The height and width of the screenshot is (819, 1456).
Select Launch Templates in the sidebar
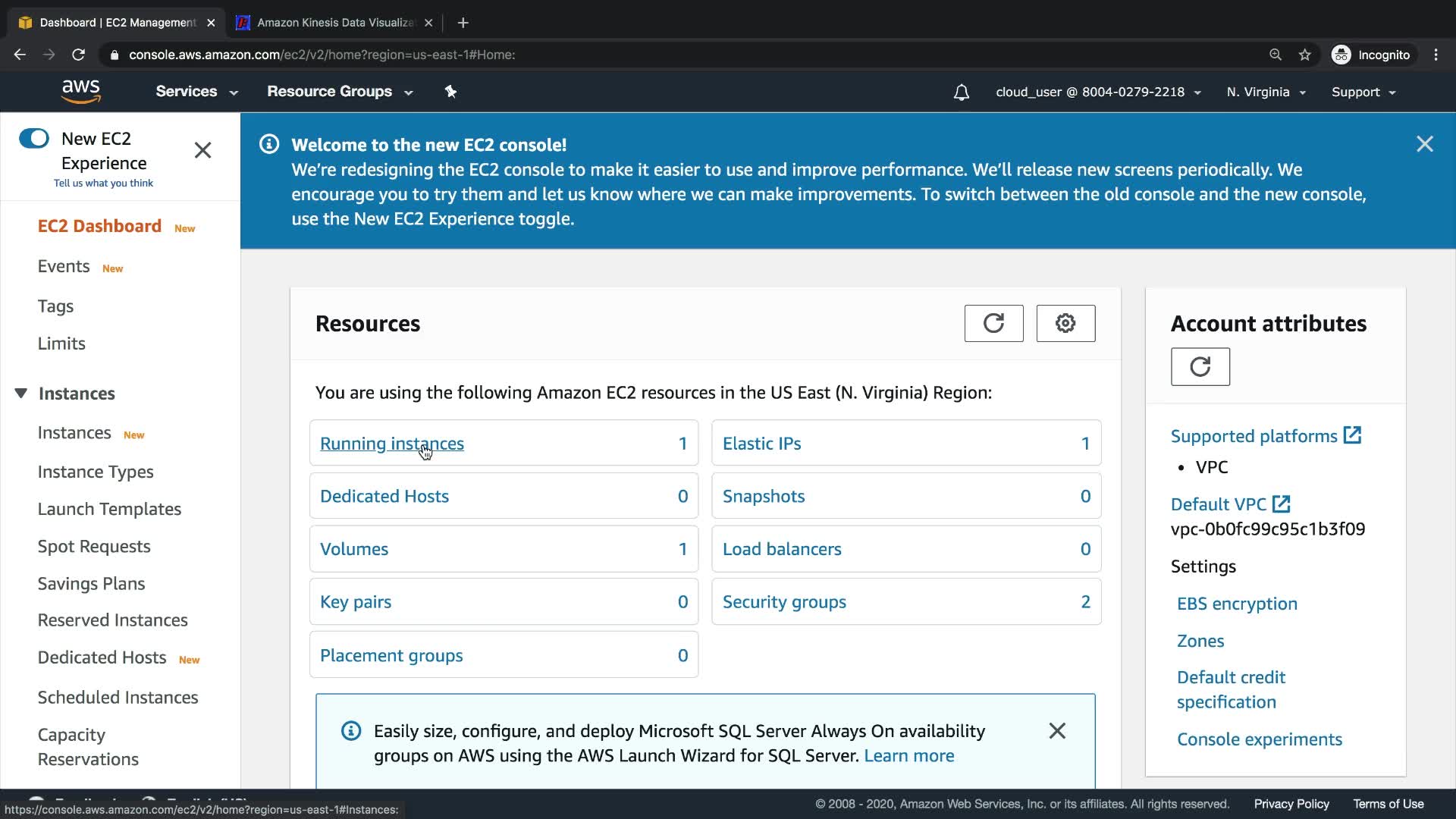[x=109, y=509]
